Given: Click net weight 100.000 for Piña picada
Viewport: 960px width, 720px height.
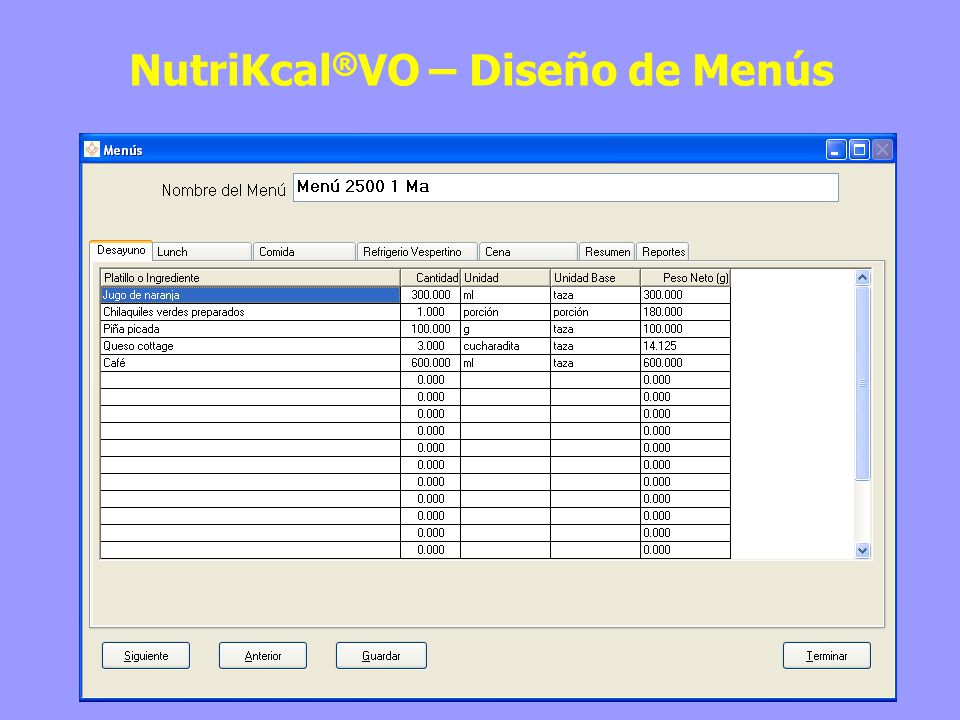Looking at the screenshot, I should 685,329.
